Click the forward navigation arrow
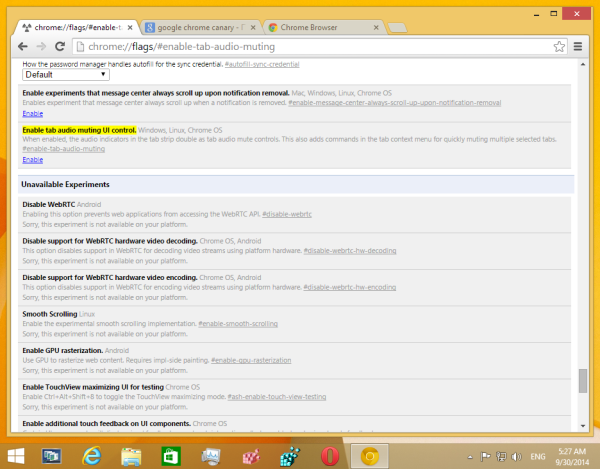The image size is (600, 469). (41, 47)
